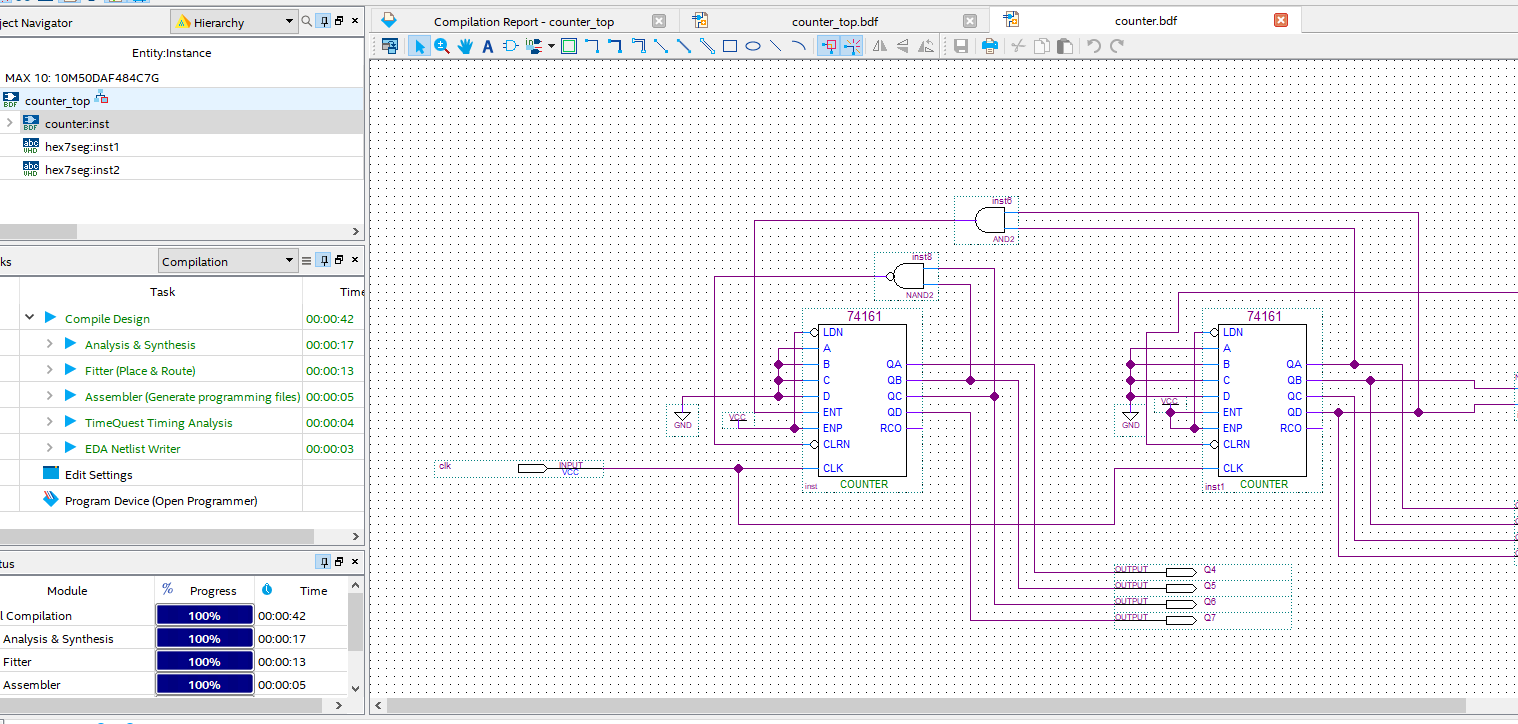This screenshot has height=724, width=1518.
Task: Click the Fitter 100% progress bar
Action: pos(204,661)
